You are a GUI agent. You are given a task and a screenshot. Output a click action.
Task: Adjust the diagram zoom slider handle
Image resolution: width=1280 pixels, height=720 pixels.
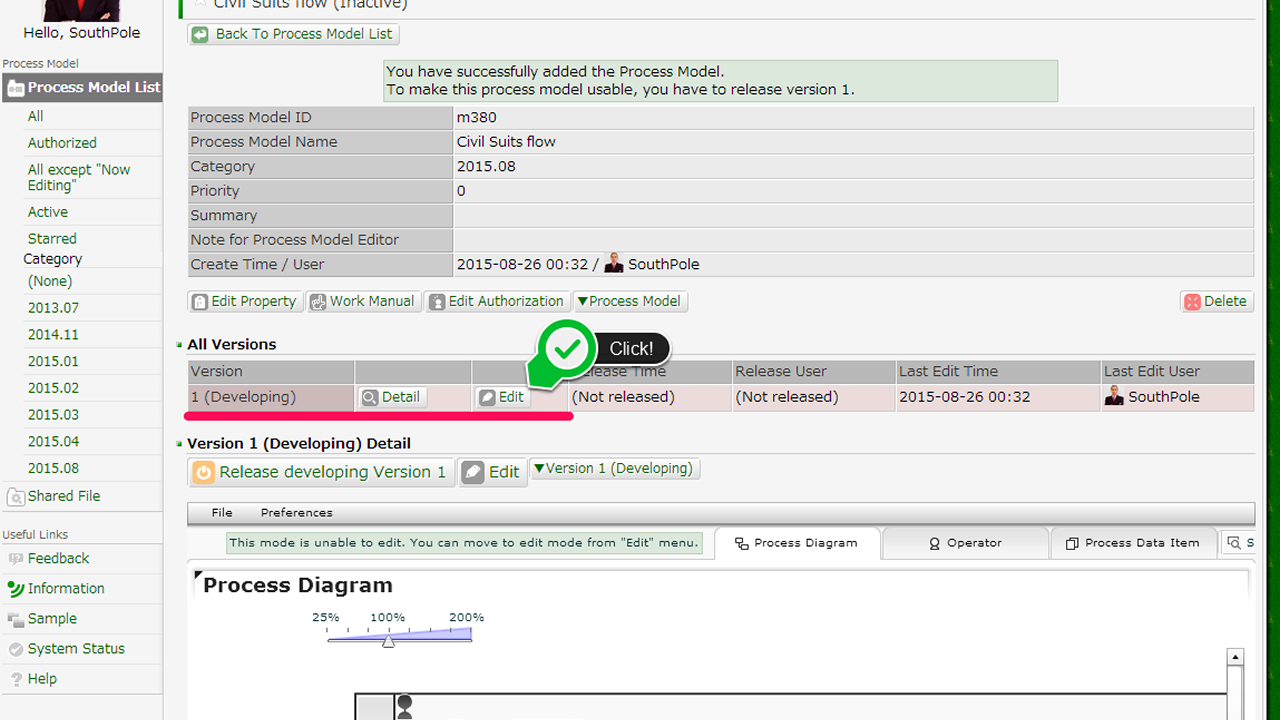pos(388,641)
